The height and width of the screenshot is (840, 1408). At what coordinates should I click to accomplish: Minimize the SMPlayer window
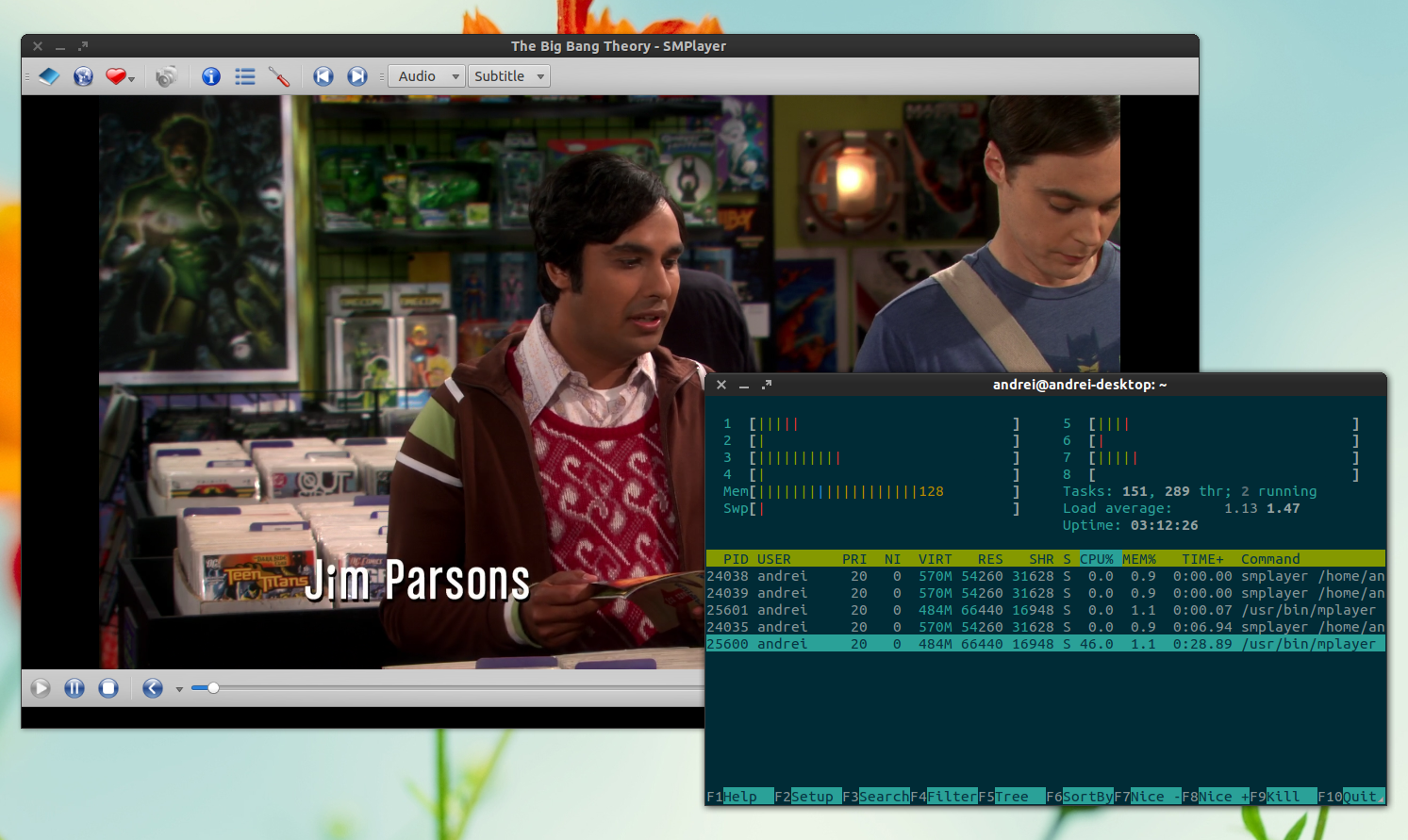[x=60, y=46]
